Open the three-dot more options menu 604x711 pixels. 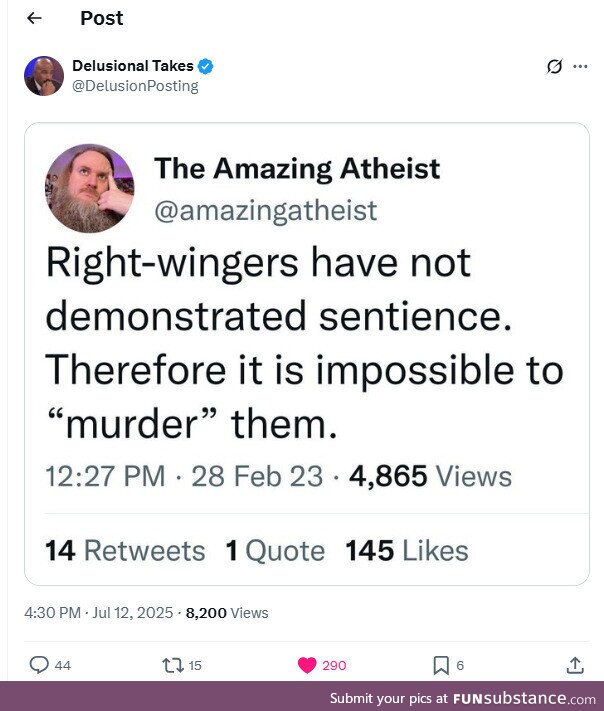pos(581,67)
